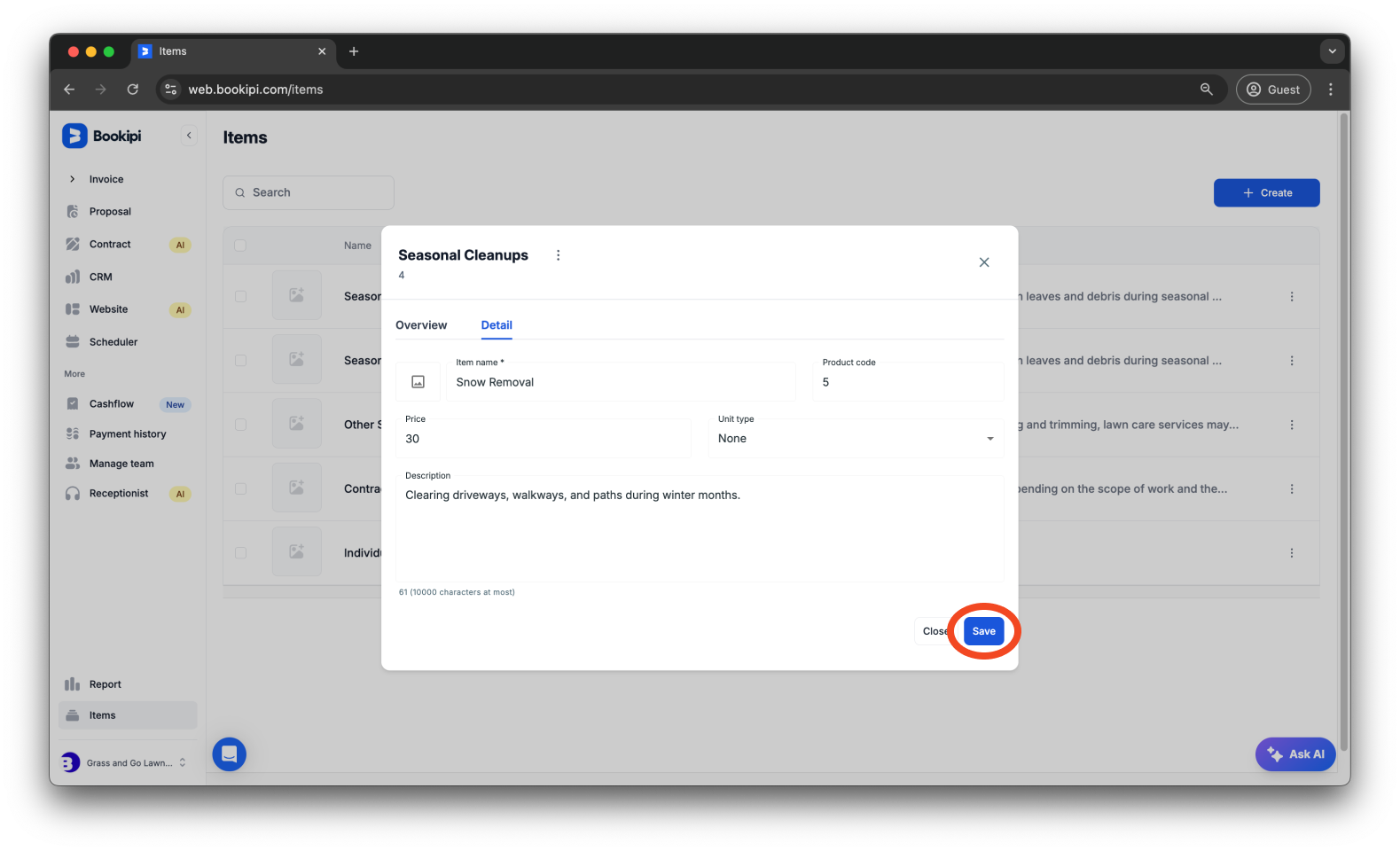Open Proposal from the sidebar
This screenshot has width=1400, height=851.
tap(110, 212)
